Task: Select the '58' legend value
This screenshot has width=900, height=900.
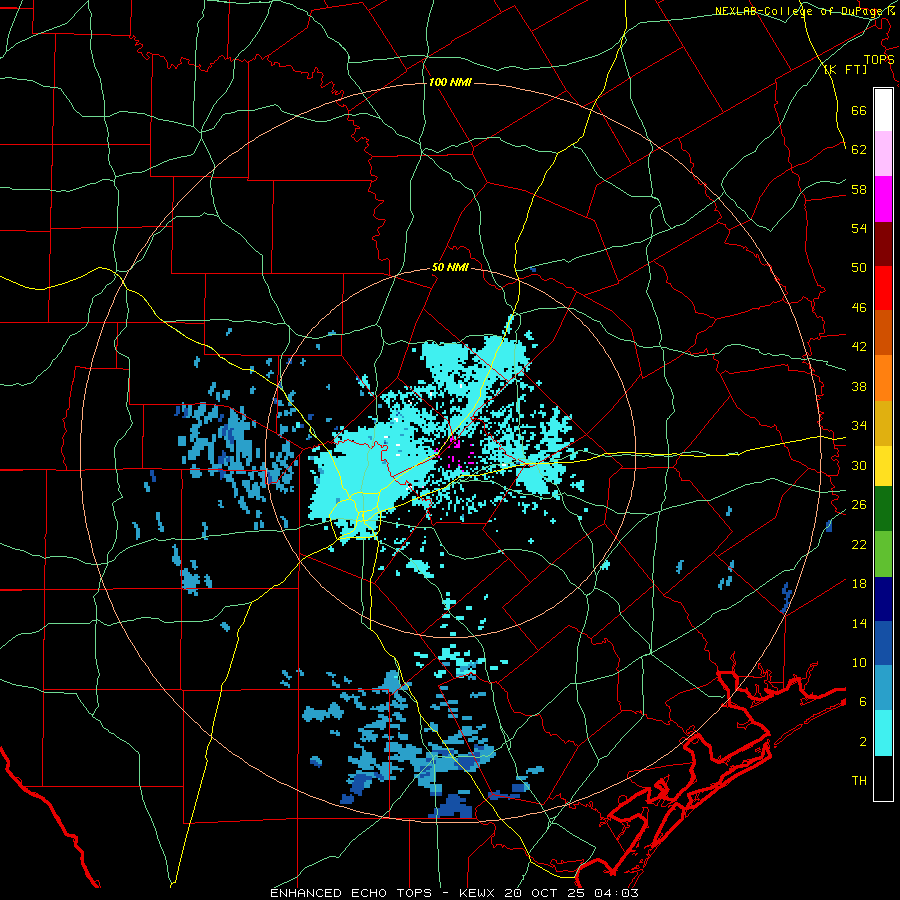Action: pyautogui.click(x=859, y=189)
